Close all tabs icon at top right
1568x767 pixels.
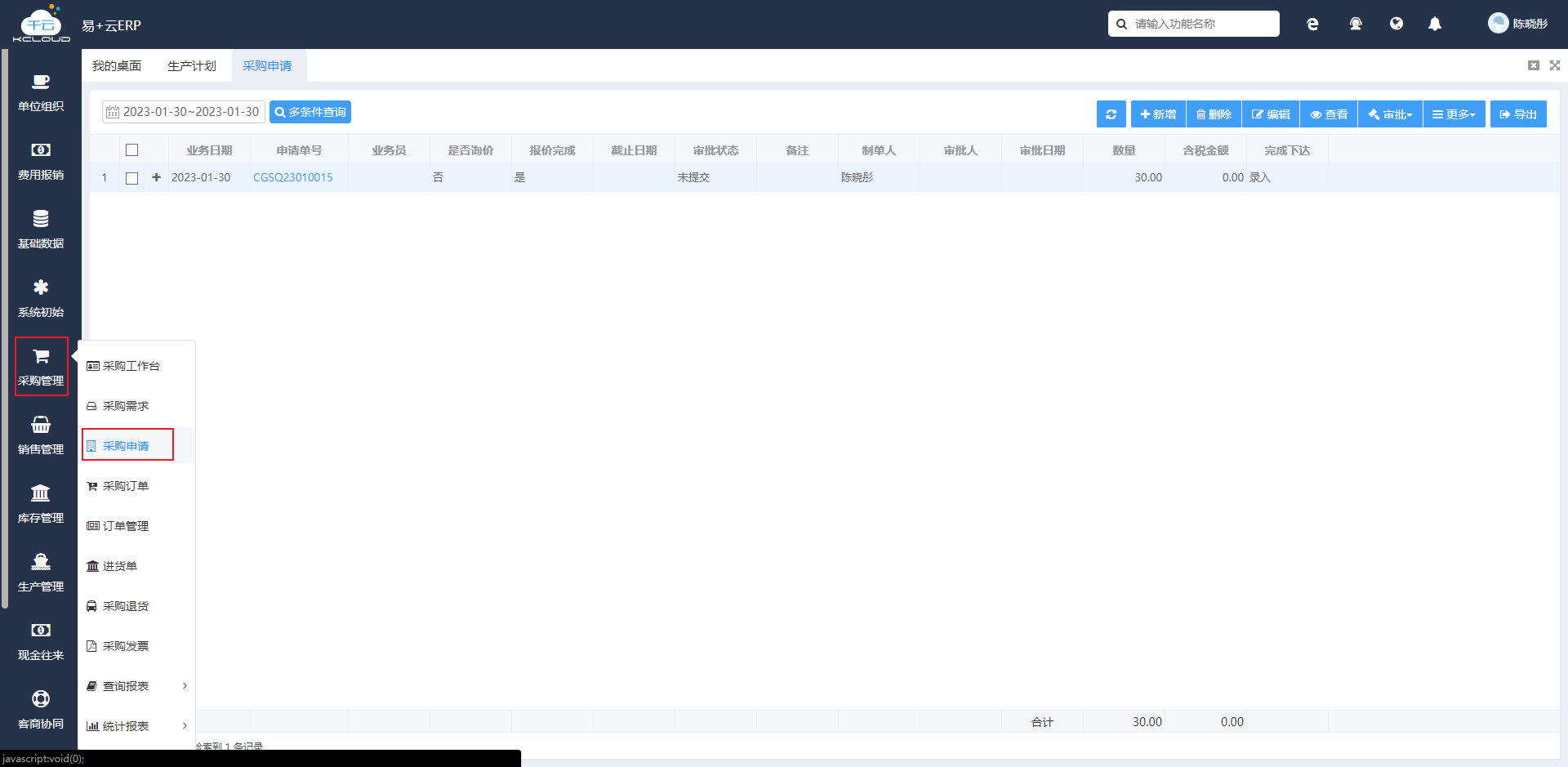(x=1534, y=65)
